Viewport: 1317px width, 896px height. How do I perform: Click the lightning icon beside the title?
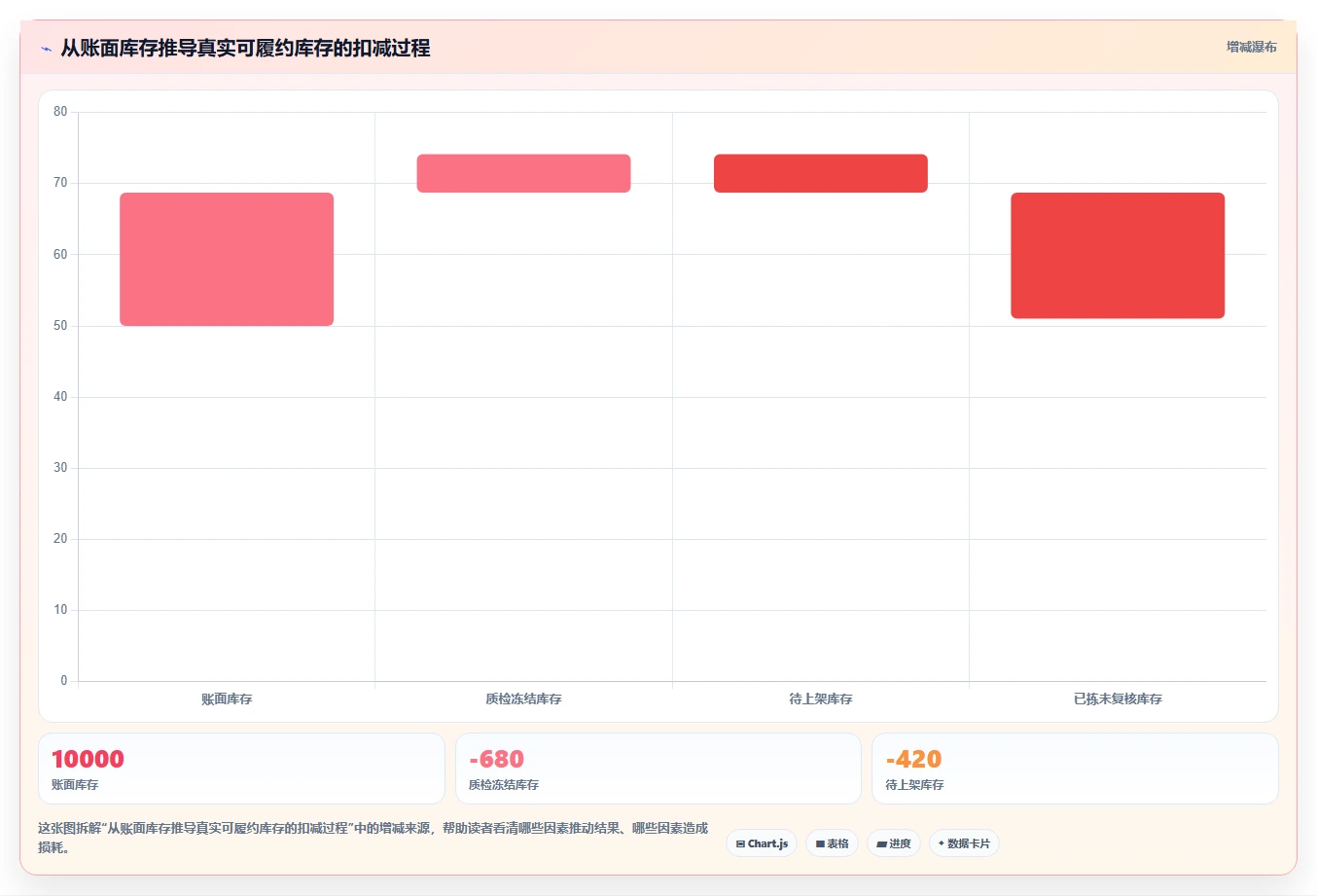[46, 49]
